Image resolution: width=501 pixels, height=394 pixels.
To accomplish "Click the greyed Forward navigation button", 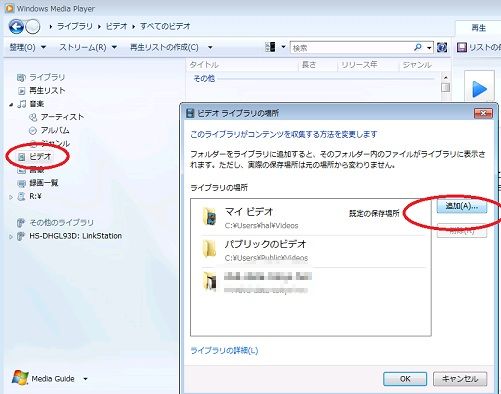I will coord(33,27).
